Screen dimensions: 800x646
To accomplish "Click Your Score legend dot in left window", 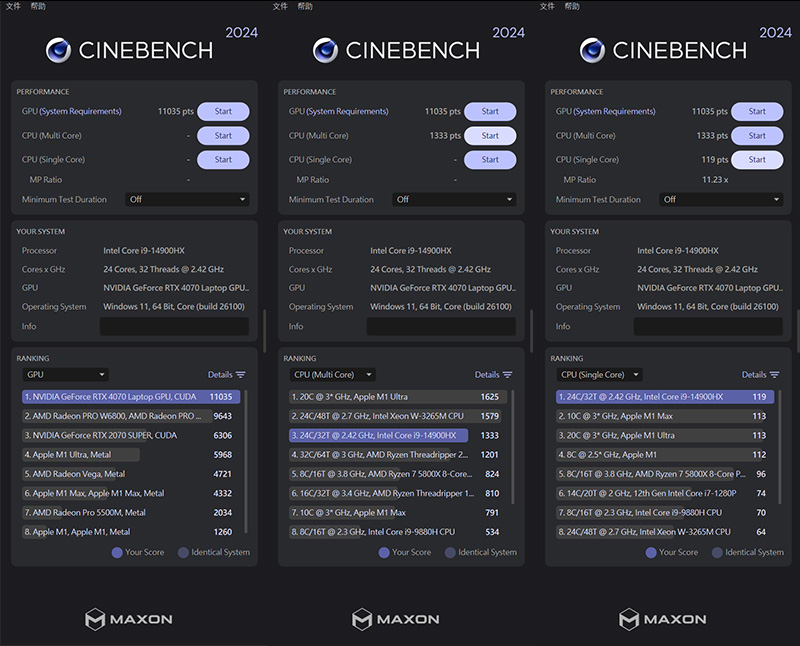I will (117, 553).
